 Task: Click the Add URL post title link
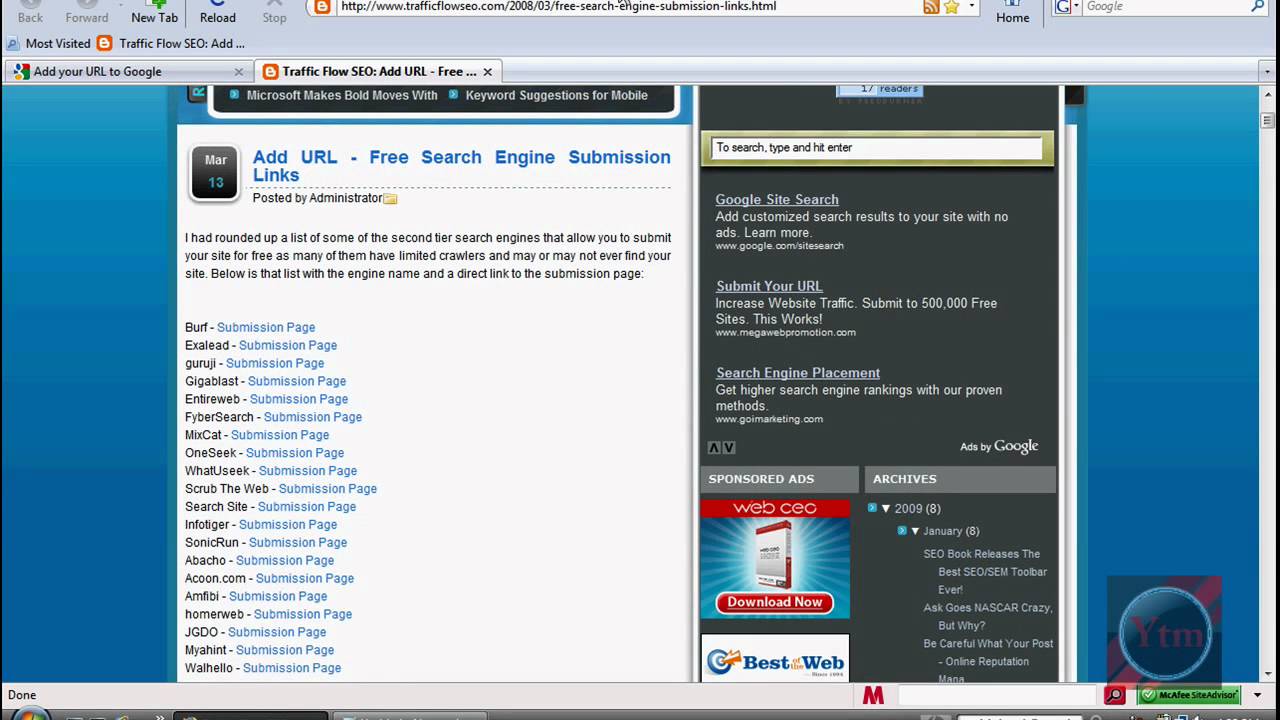click(461, 166)
